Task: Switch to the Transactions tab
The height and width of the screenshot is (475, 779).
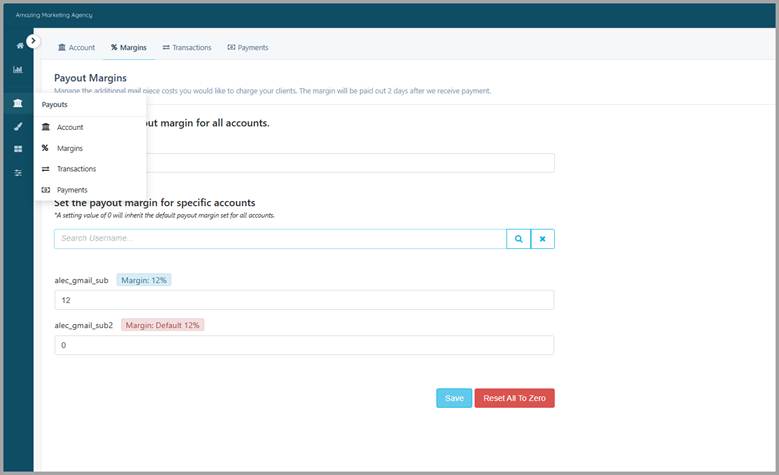Action: point(186,47)
